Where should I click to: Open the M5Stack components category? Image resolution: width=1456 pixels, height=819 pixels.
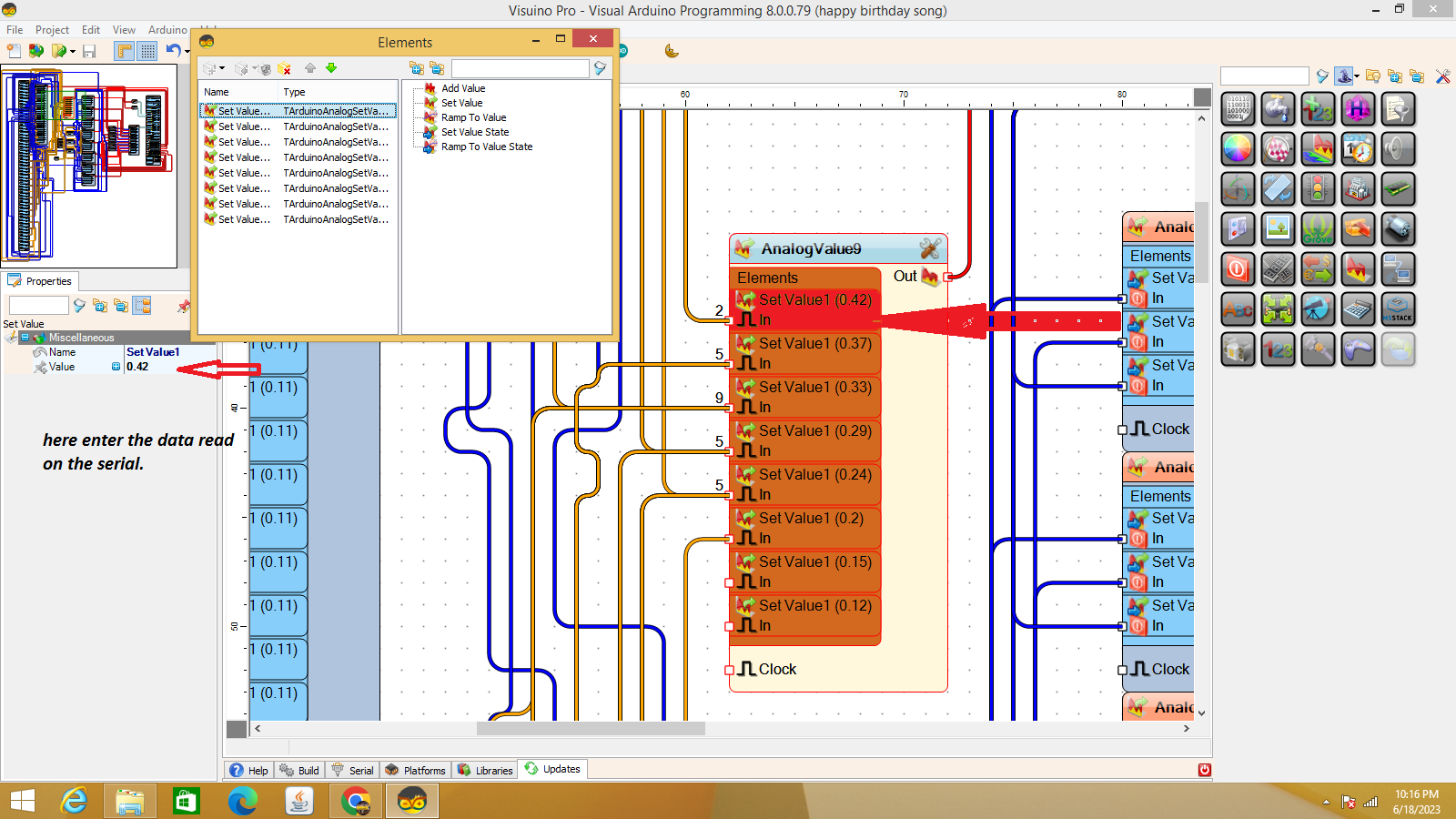click(1398, 309)
